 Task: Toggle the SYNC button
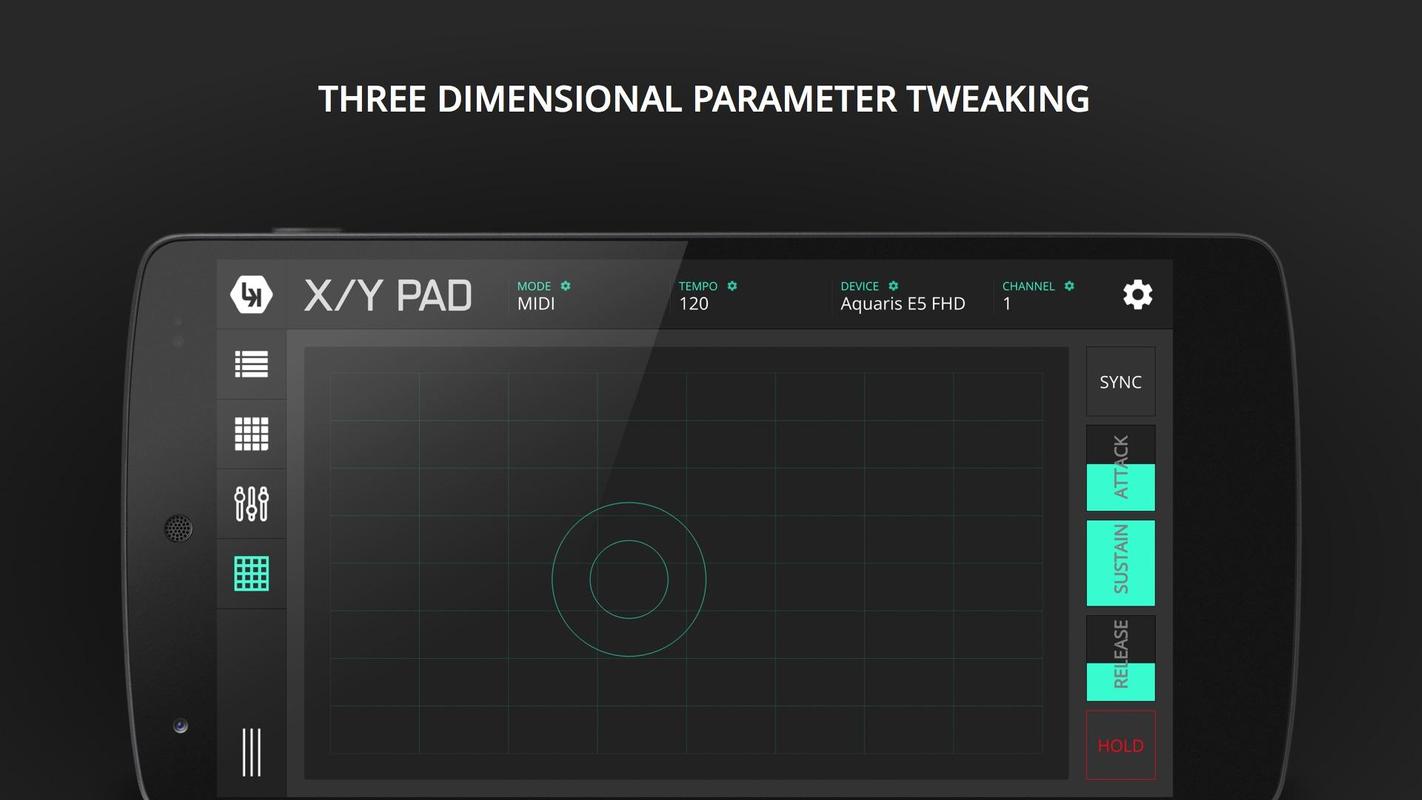pyautogui.click(x=1120, y=382)
